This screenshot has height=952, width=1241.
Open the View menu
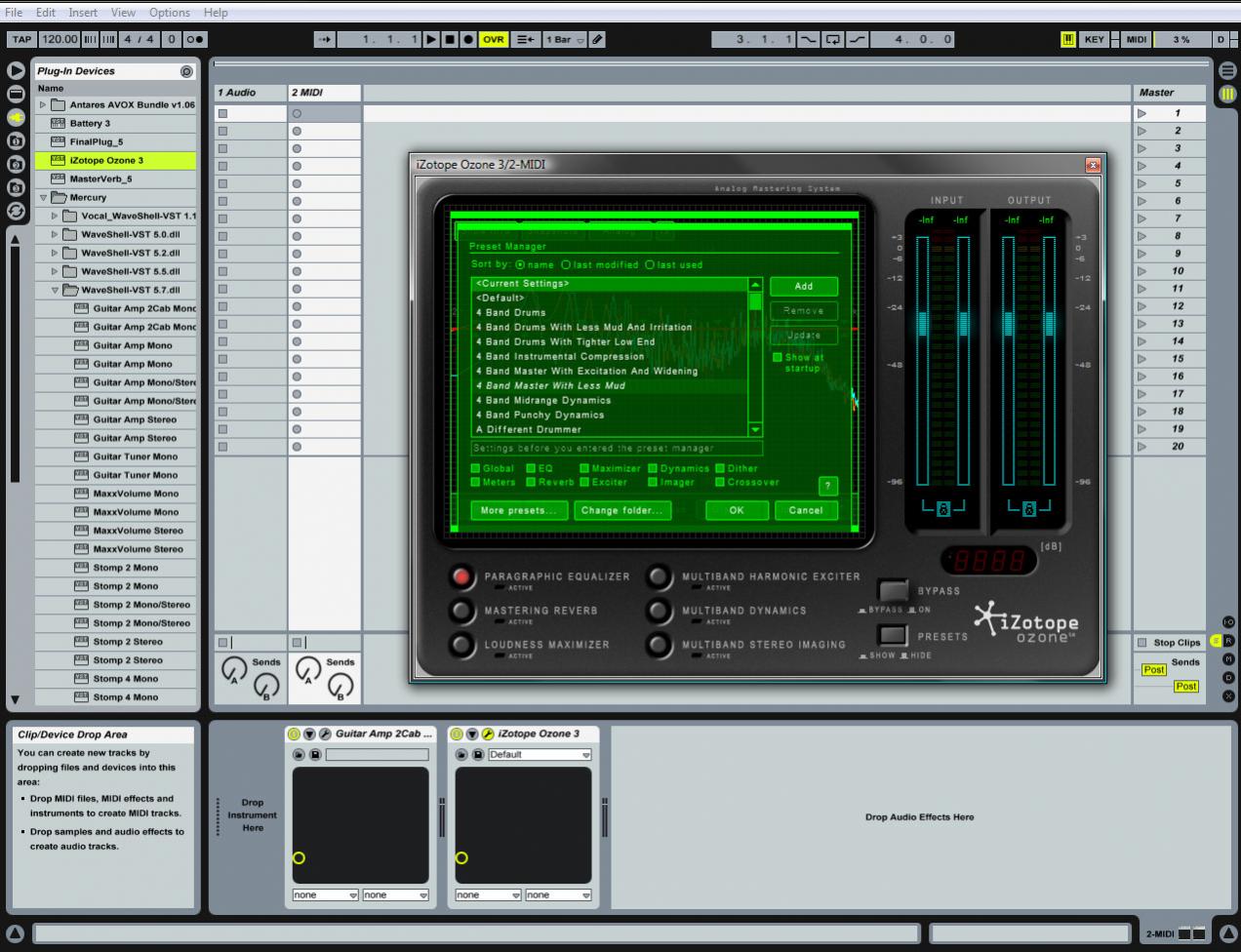coord(123,13)
